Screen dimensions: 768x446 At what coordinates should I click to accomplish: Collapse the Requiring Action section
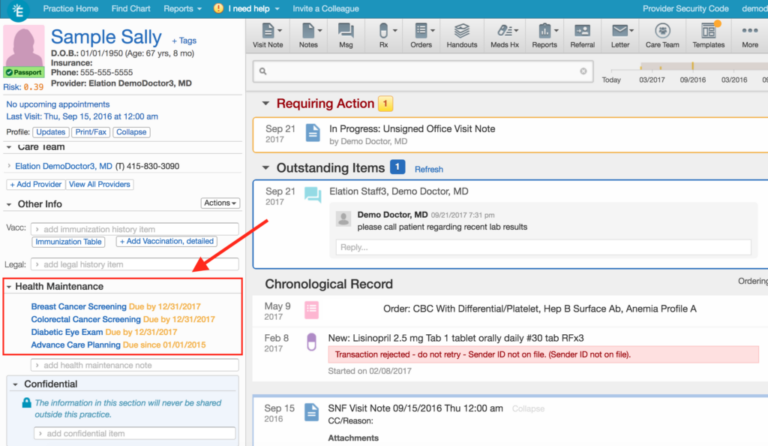pyautogui.click(x=265, y=103)
